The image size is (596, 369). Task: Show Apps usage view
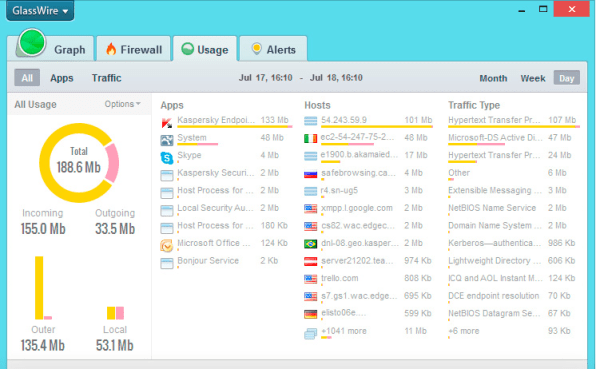[62, 78]
